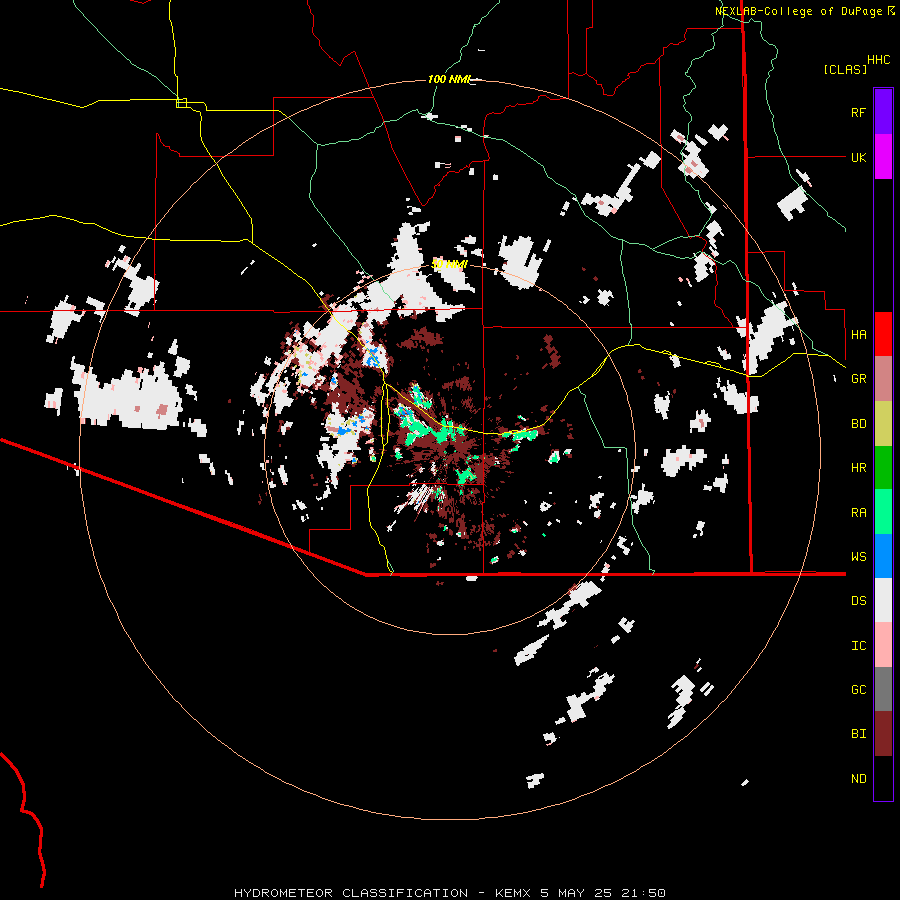Click the ND black legend swatch
This screenshot has width=900, height=900.
click(x=883, y=778)
